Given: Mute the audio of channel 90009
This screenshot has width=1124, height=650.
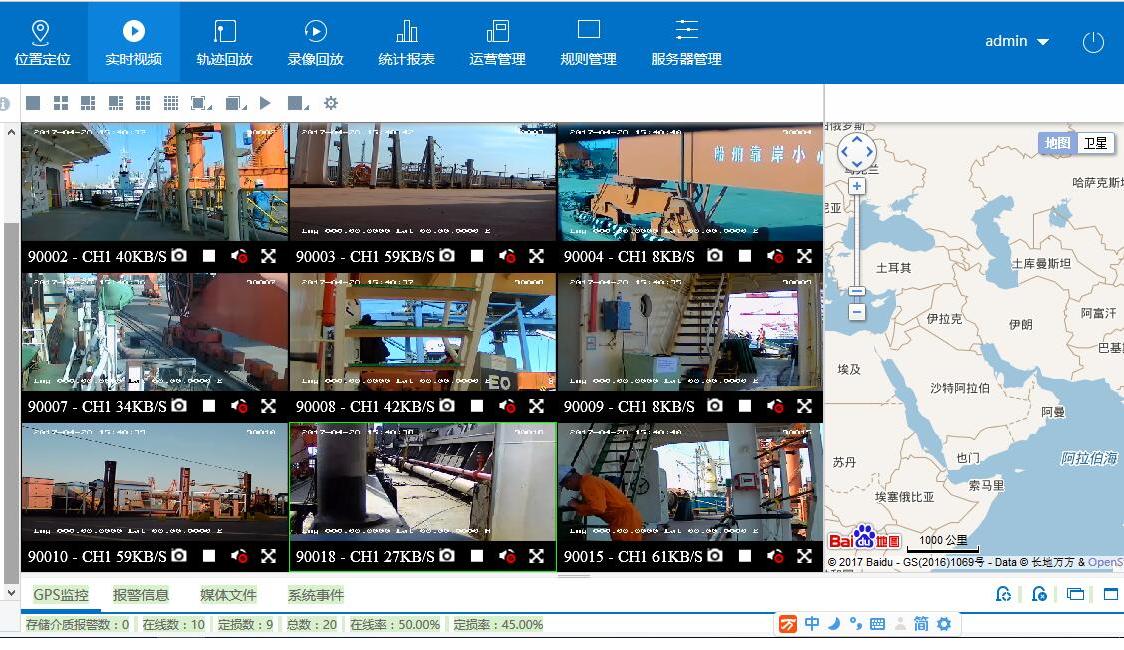Looking at the screenshot, I should [x=775, y=406].
